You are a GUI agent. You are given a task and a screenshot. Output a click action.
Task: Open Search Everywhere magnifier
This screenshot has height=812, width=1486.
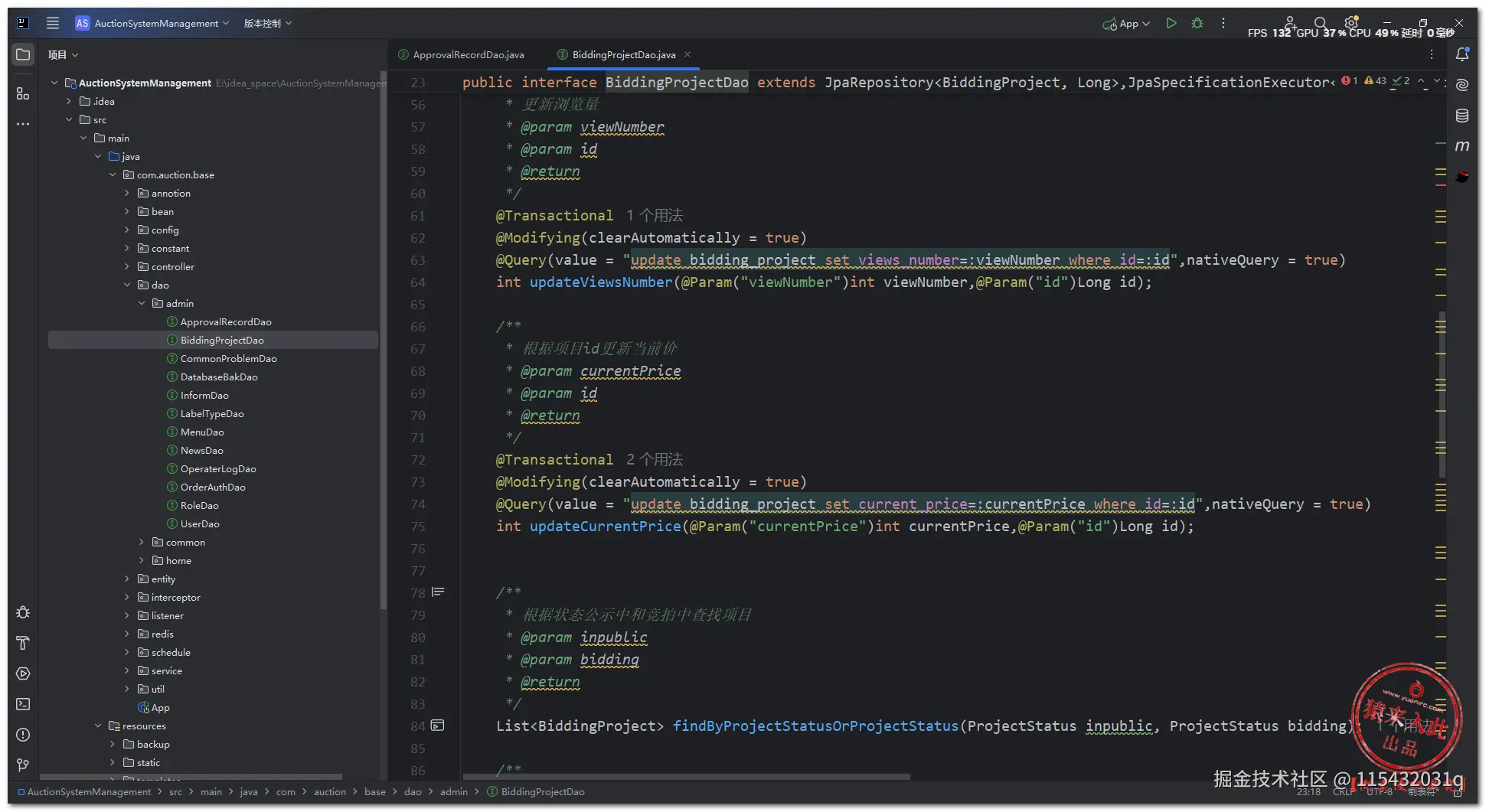[x=1321, y=23]
